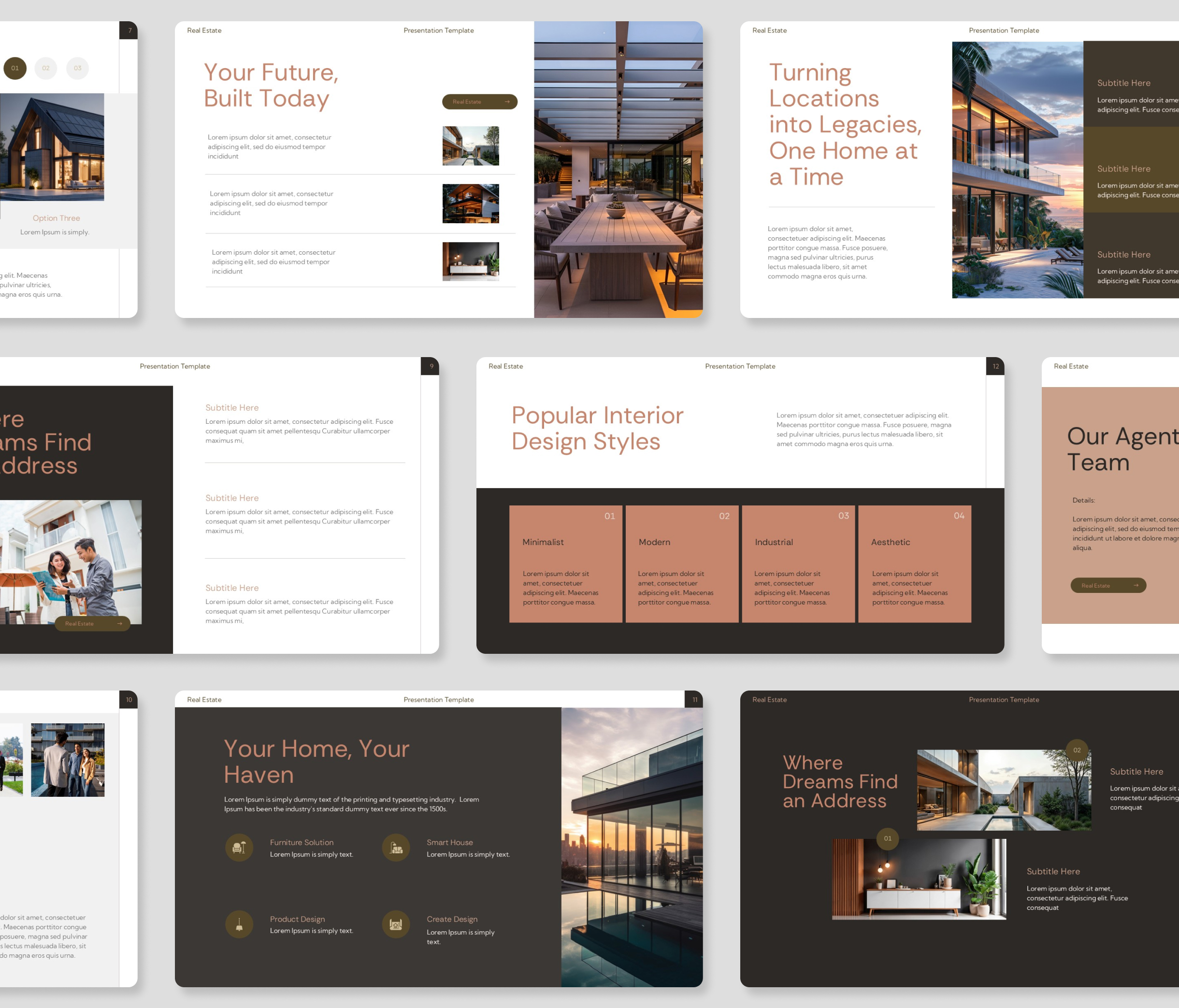Click the slide 11 page number marker
The height and width of the screenshot is (1008, 1179).
[x=694, y=700]
